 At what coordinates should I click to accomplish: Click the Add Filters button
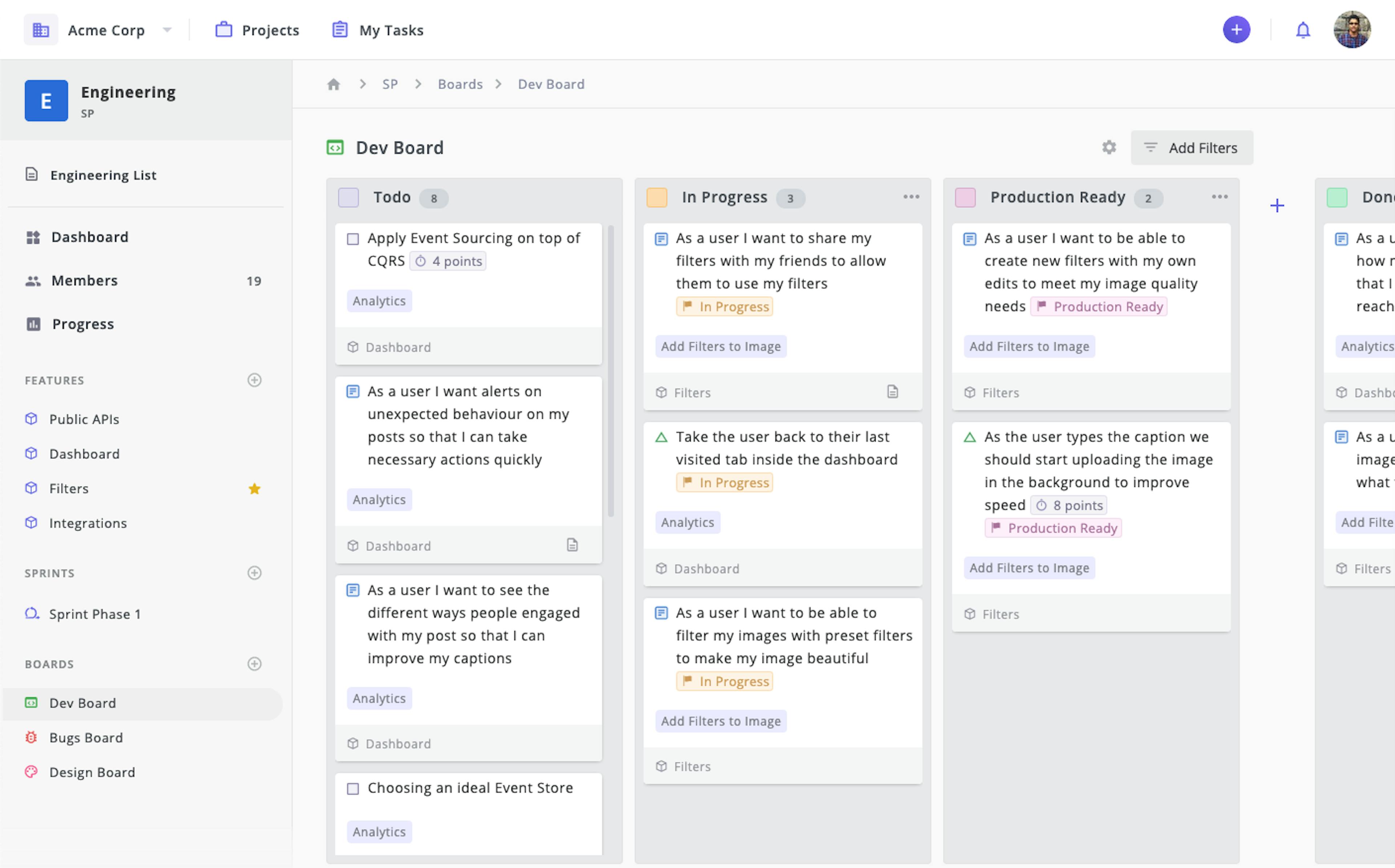click(1192, 148)
